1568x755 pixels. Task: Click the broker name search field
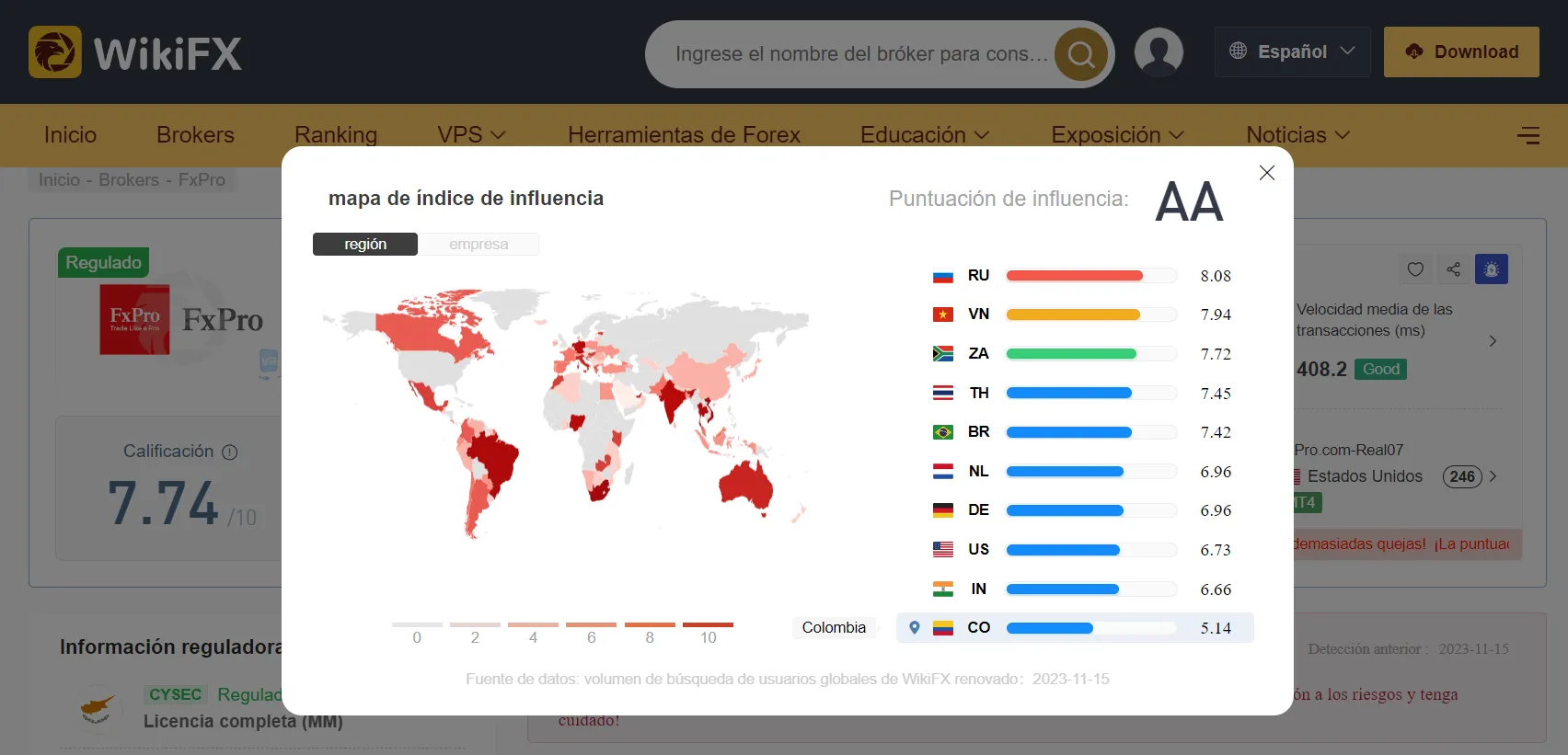click(x=860, y=54)
